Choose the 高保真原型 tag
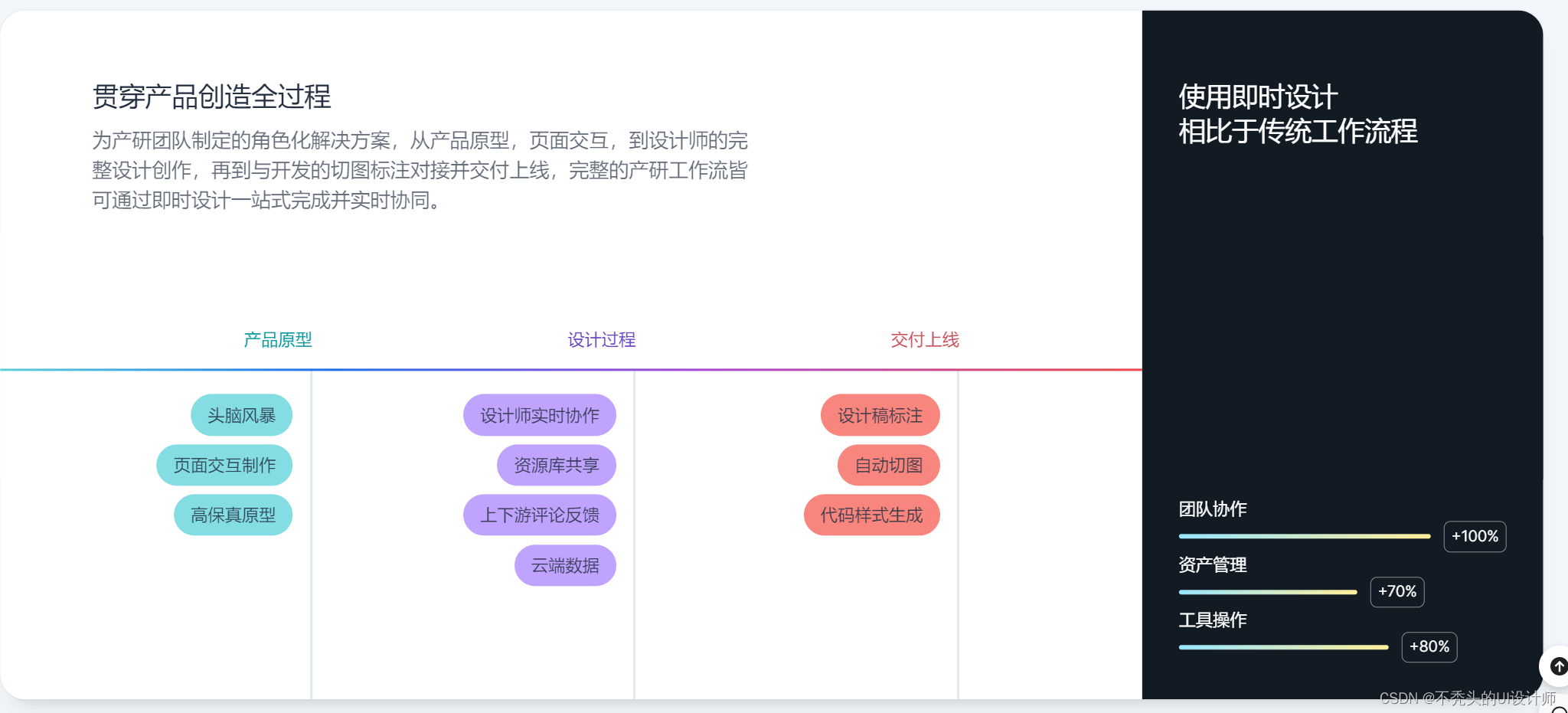Image resolution: width=1568 pixels, height=713 pixels. tap(233, 515)
